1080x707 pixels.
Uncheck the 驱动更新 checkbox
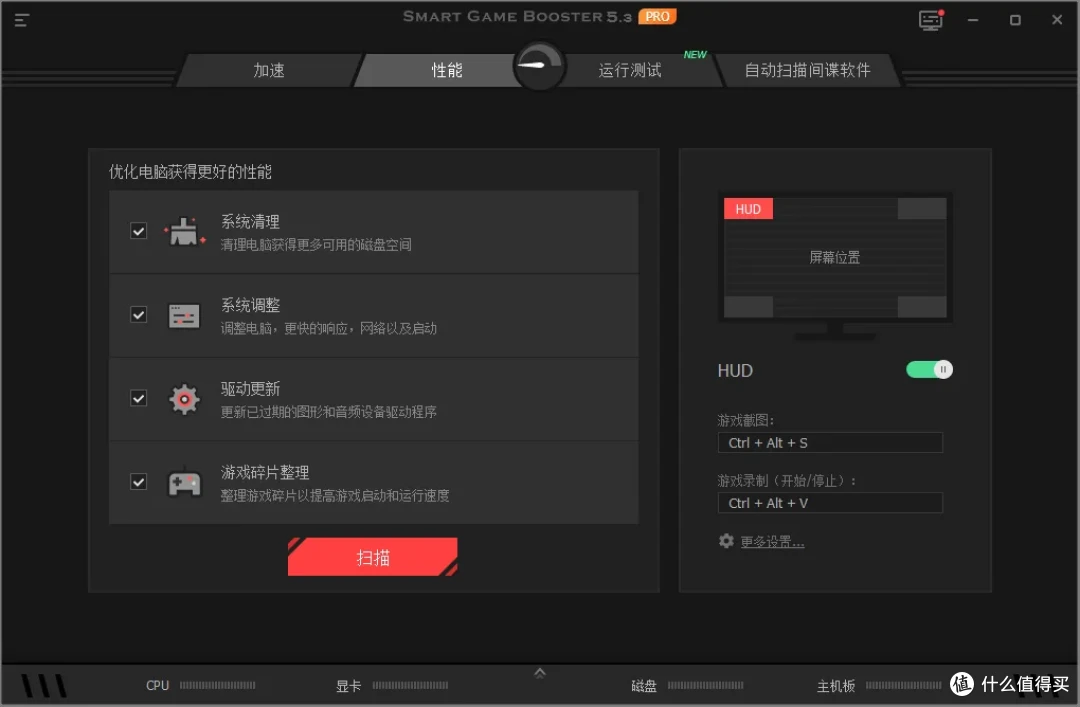click(138, 398)
